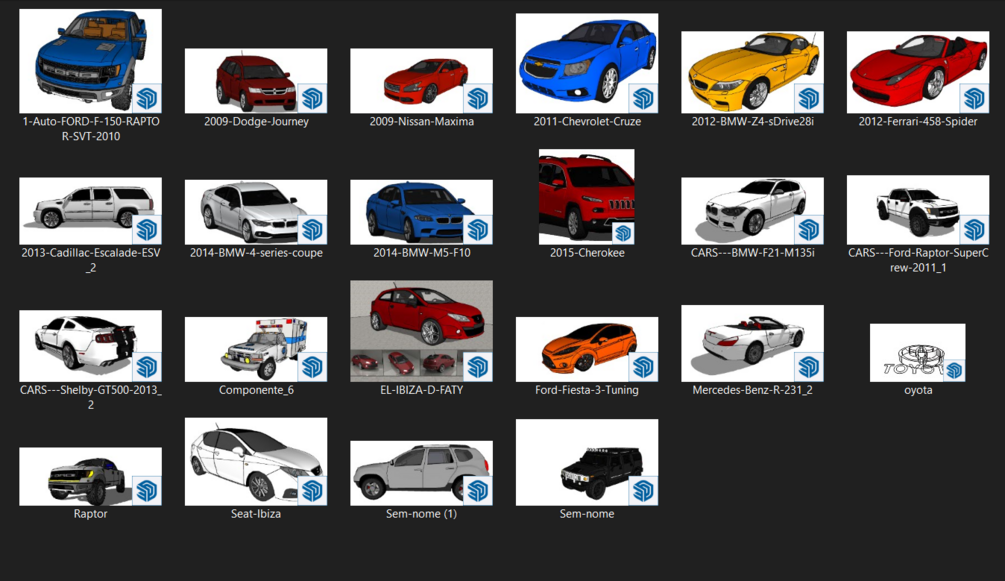Click the file name 'Sem-nome (1)'

pos(422,514)
